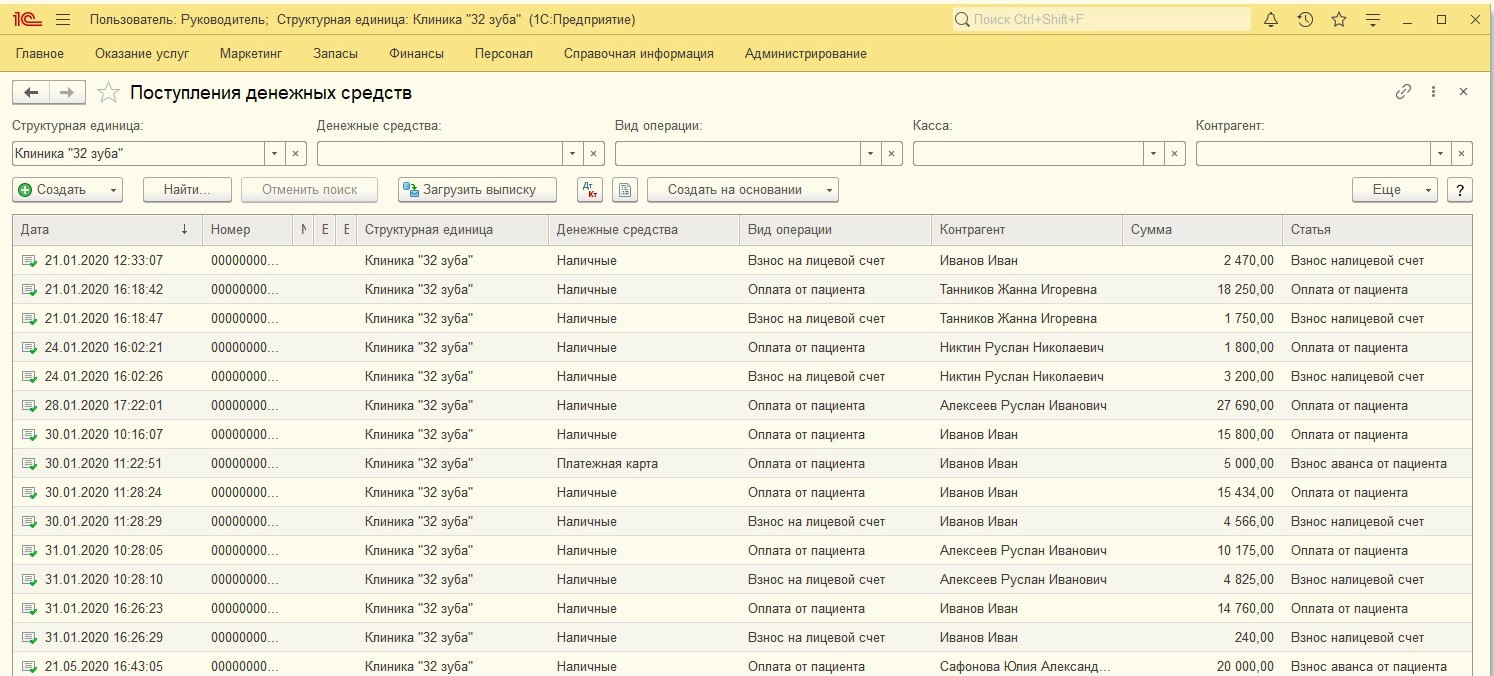
Task: Click the notifications bell icon
Action: click(x=1271, y=20)
